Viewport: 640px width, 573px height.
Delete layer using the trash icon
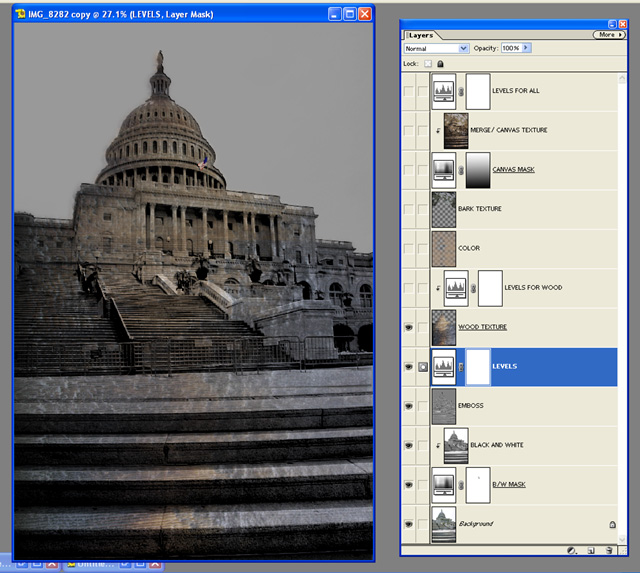pos(608,550)
